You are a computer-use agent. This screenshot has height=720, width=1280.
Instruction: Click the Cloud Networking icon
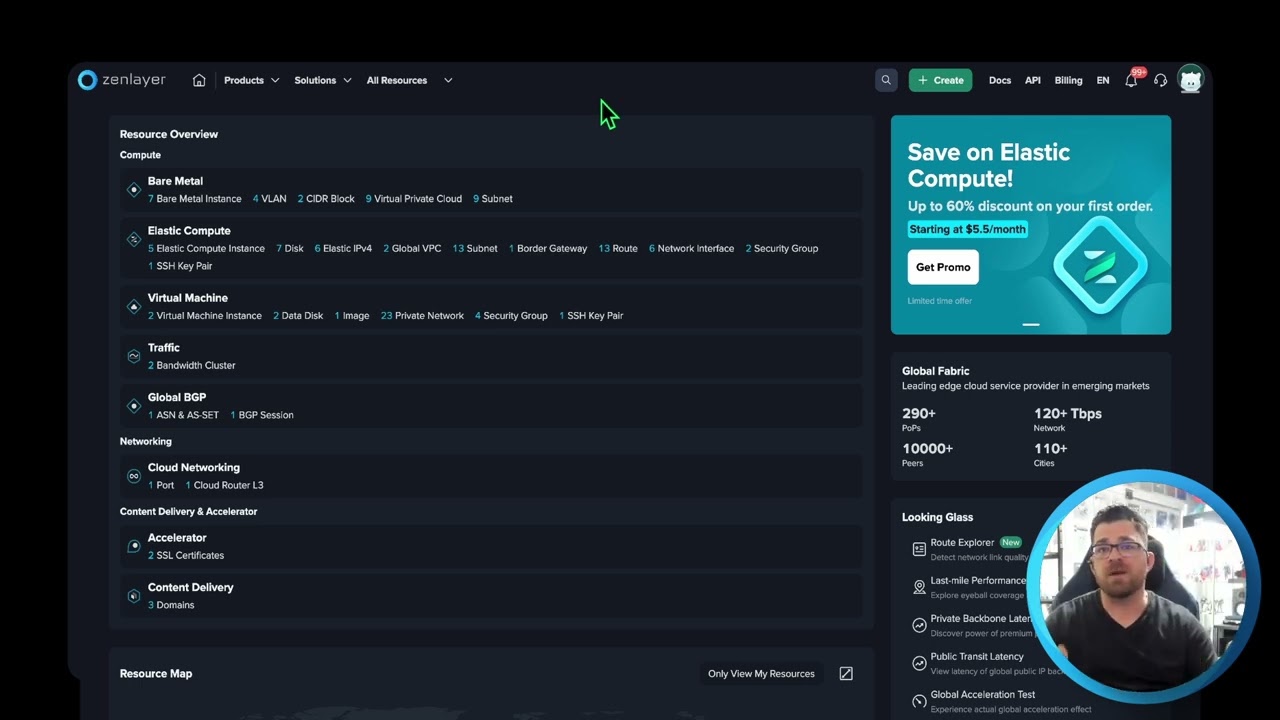[134, 476]
